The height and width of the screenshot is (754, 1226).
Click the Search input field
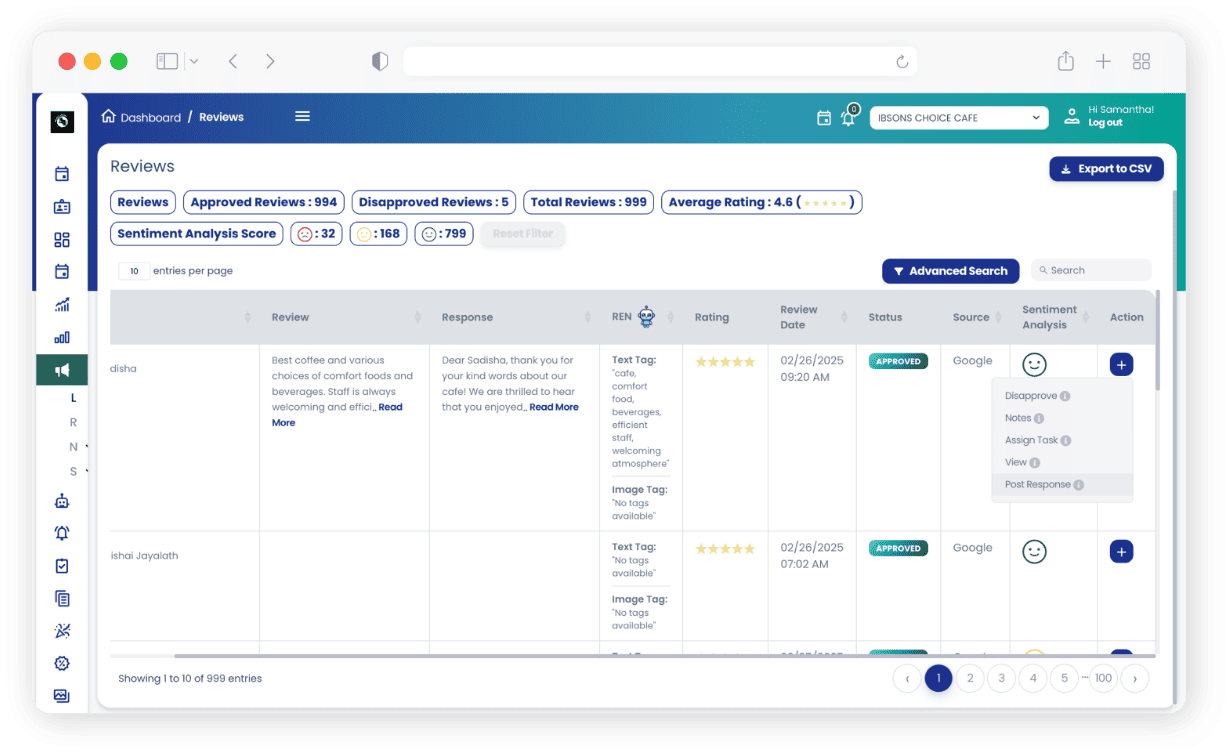point(1096,271)
